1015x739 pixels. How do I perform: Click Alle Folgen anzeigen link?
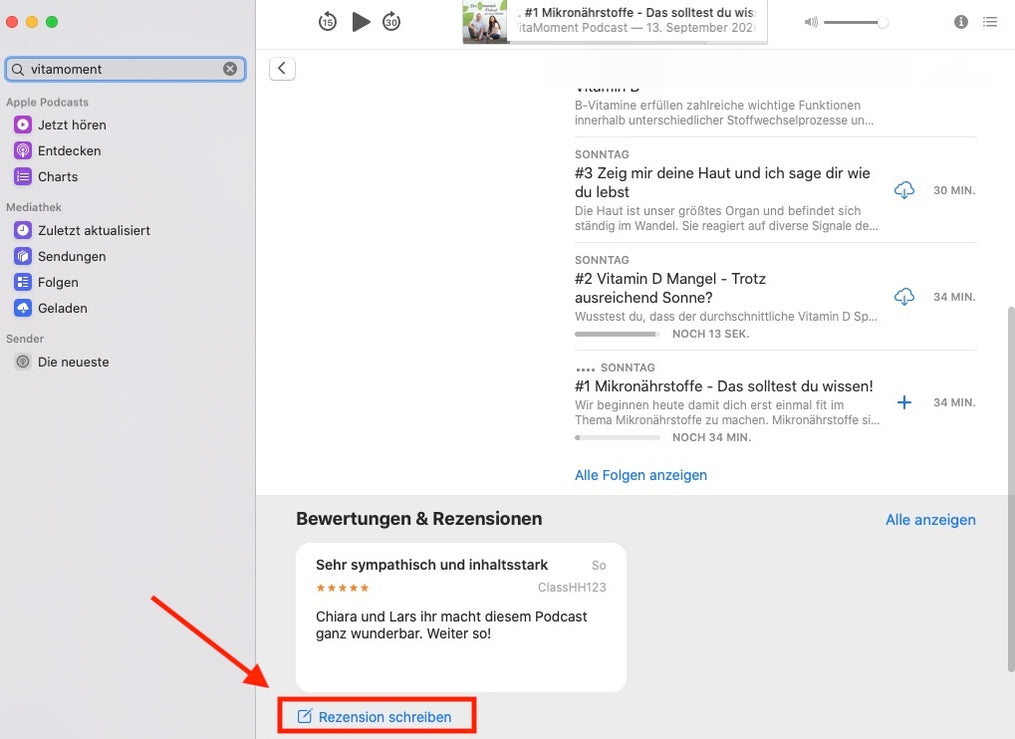coord(641,475)
